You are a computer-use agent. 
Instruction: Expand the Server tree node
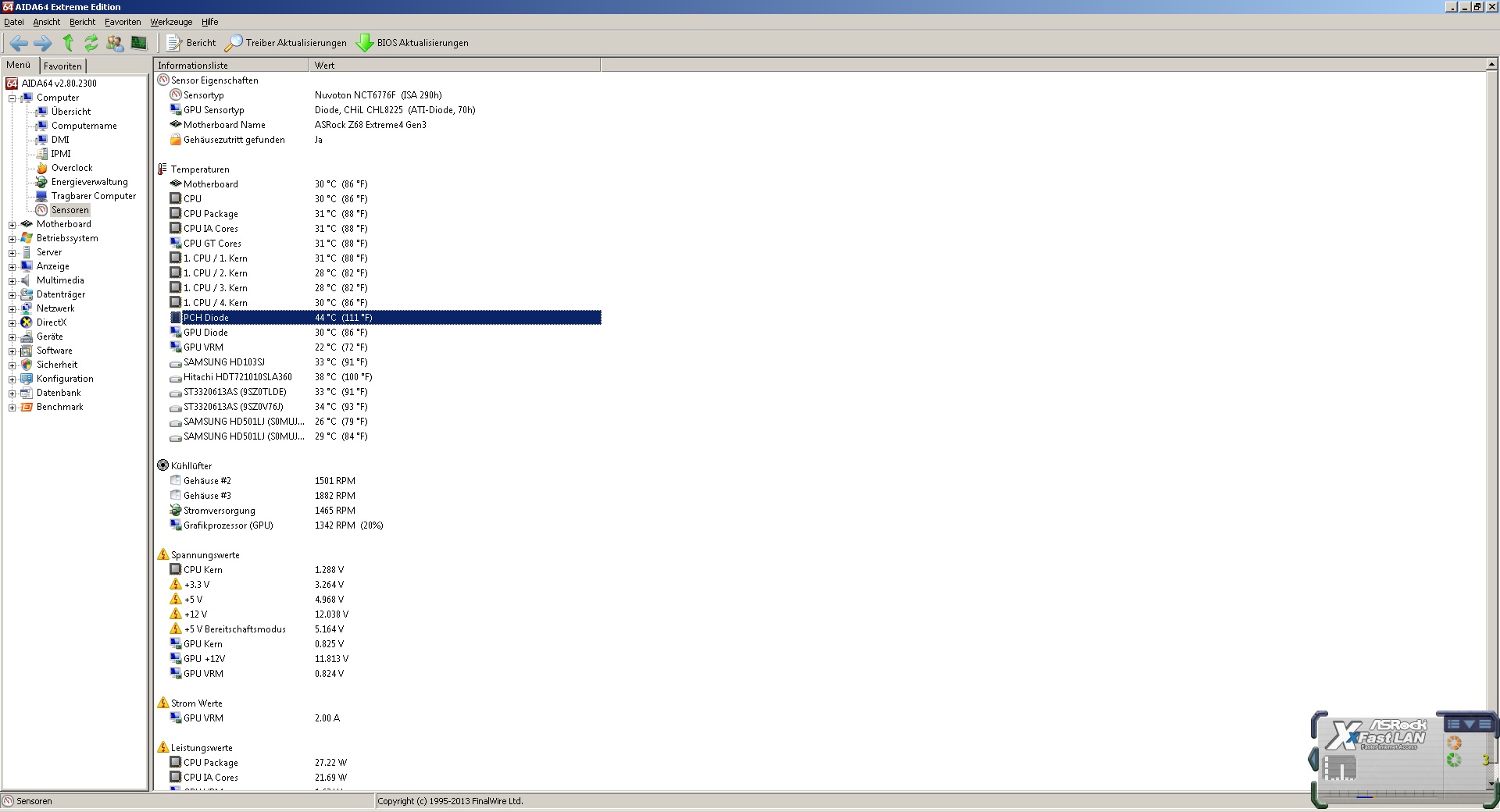pos(12,253)
